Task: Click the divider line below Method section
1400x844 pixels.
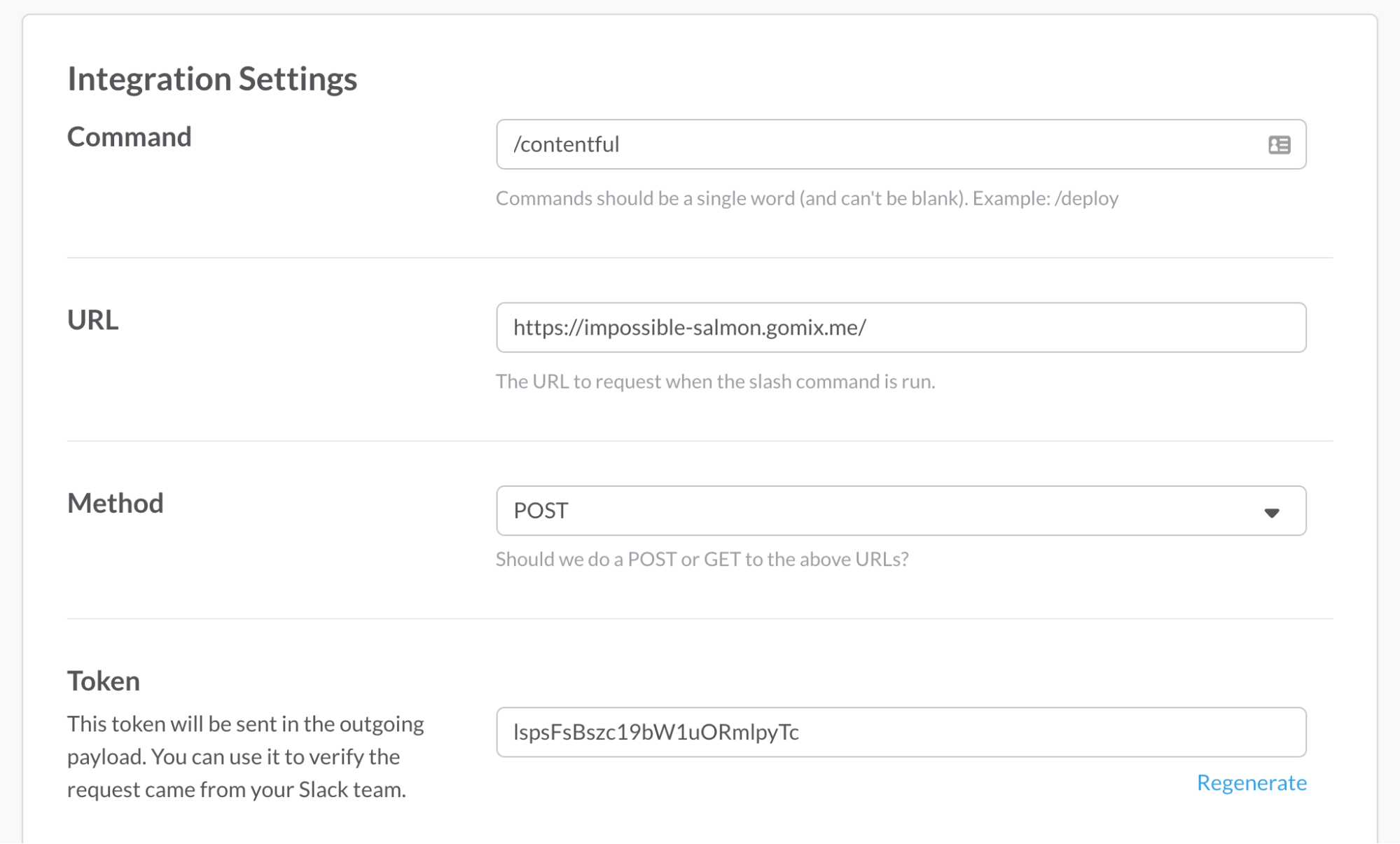Action: [x=699, y=618]
